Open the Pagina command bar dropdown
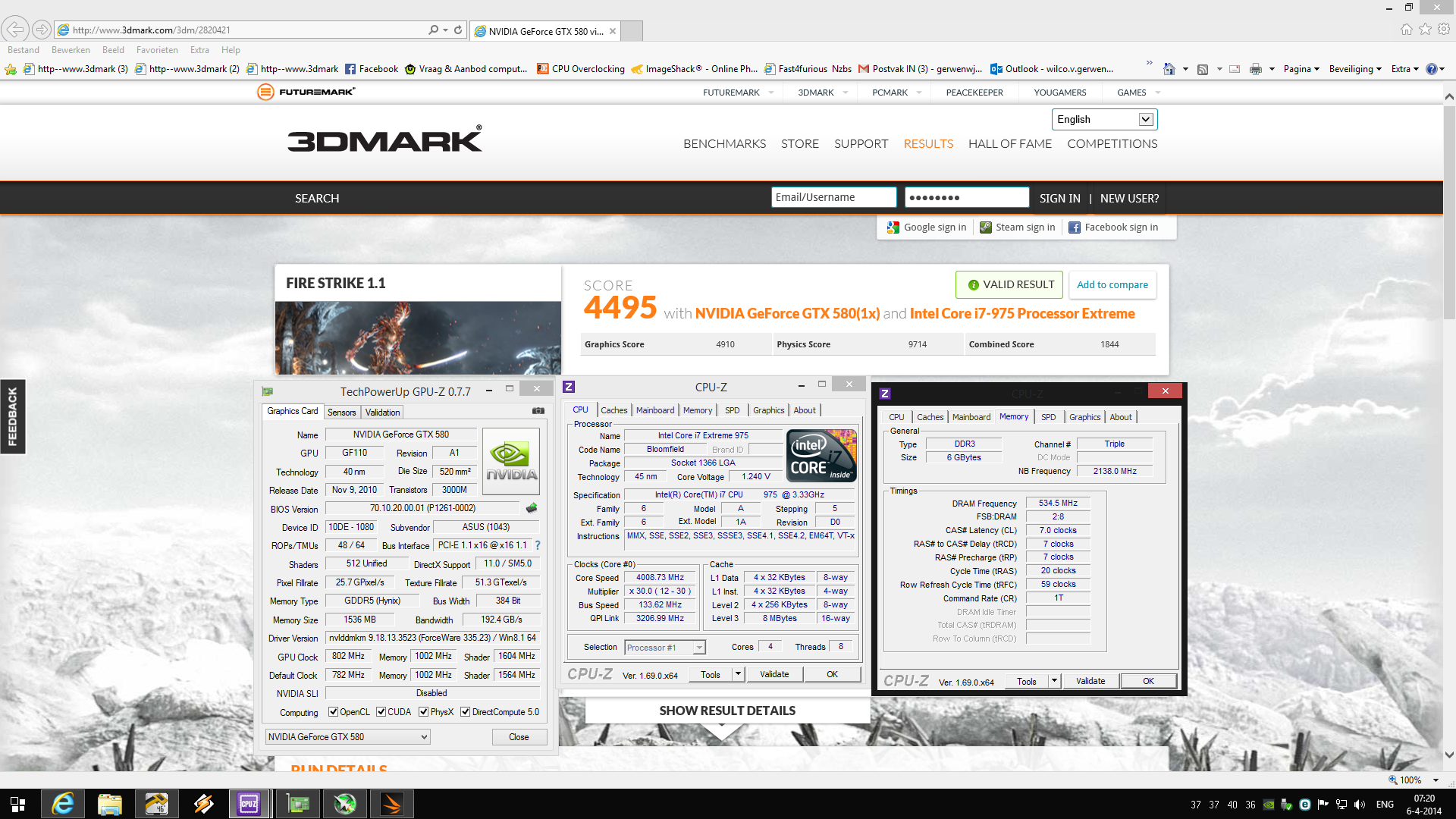The image size is (1456, 819). [1301, 69]
